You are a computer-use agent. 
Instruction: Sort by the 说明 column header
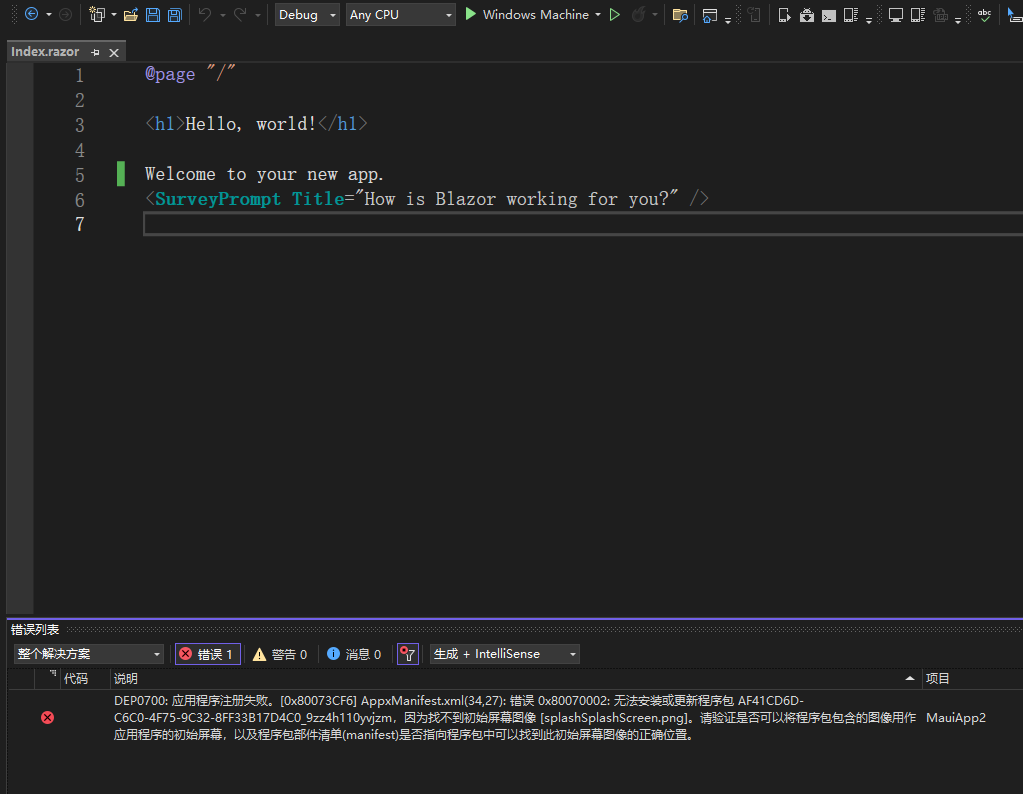[x=126, y=679]
